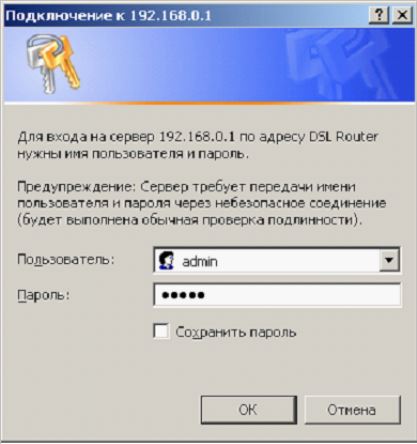Click the Пароль: field label
This screenshot has width=417, height=444.
[x=44, y=295]
